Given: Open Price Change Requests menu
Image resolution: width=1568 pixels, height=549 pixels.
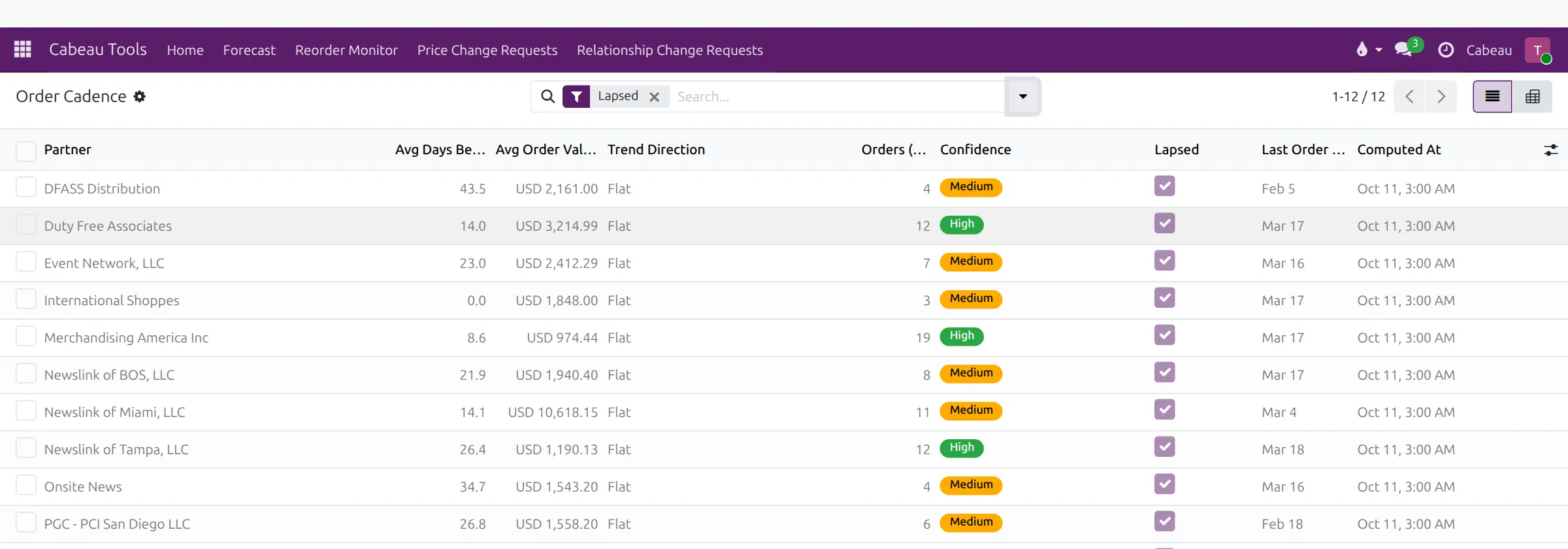Looking at the screenshot, I should click(x=487, y=50).
